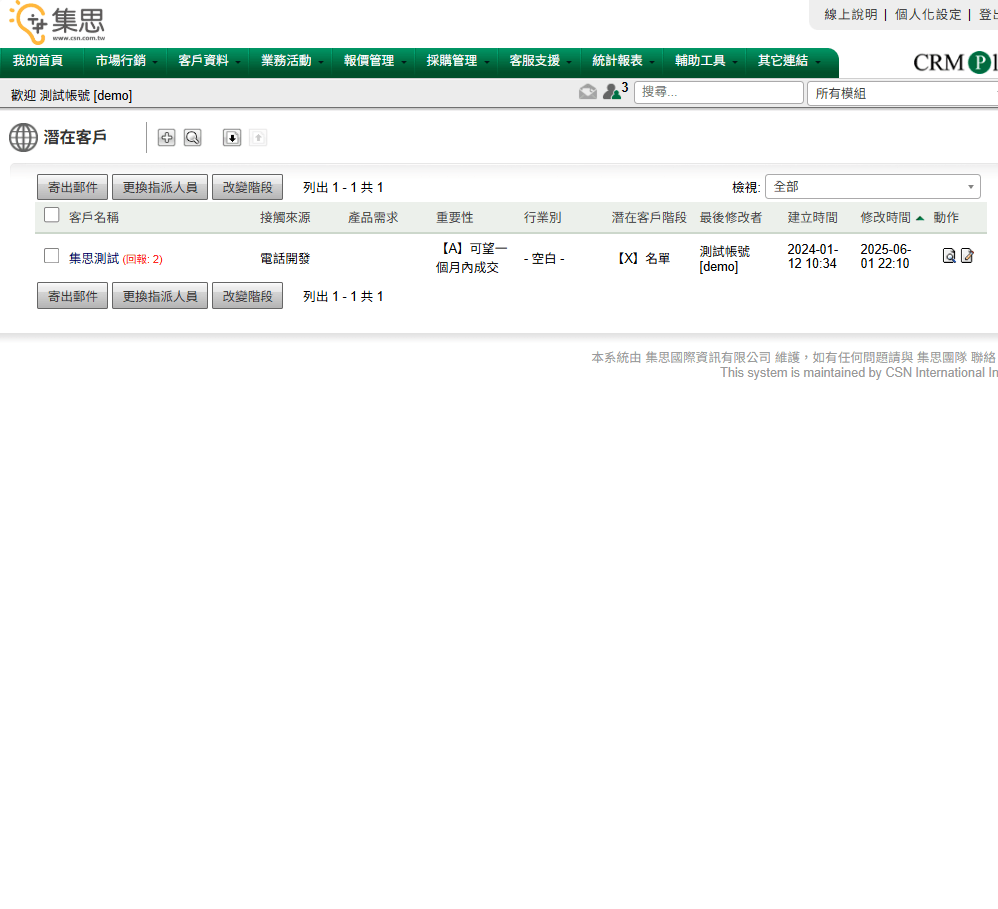Click the add new lead plus icon

166,138
